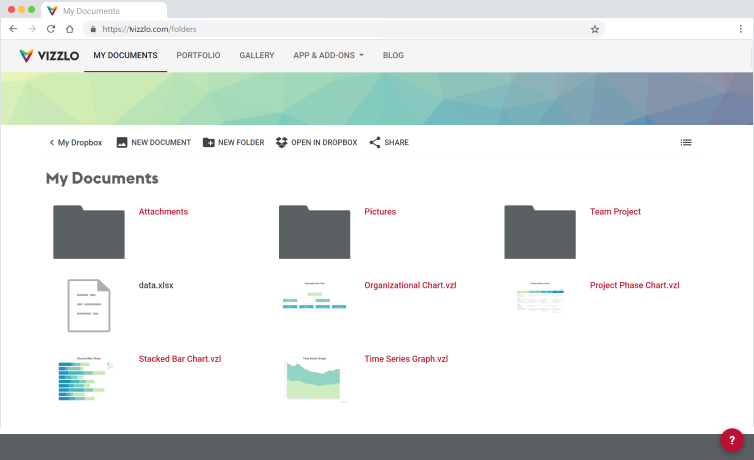Select the My Documents browser tab
The height and width of the screenshot is (460, 754).
104,11
